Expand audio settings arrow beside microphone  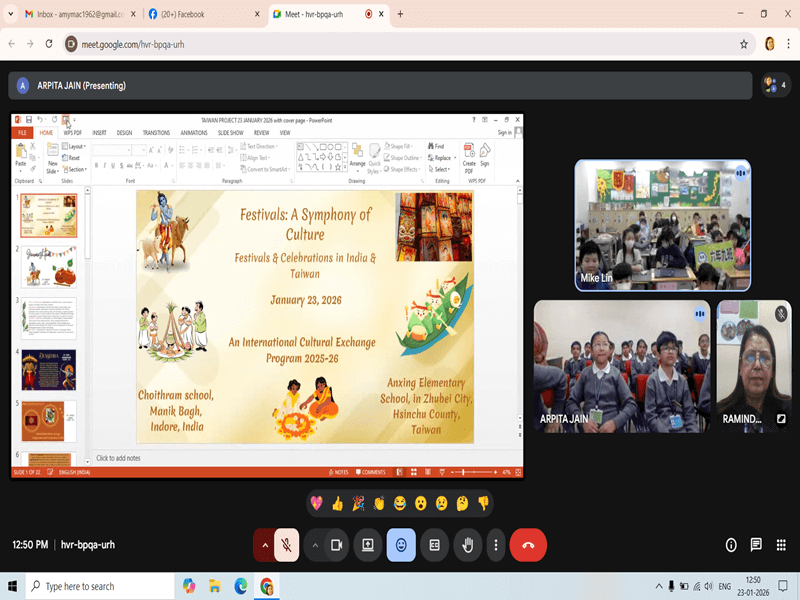click(265, 545)
